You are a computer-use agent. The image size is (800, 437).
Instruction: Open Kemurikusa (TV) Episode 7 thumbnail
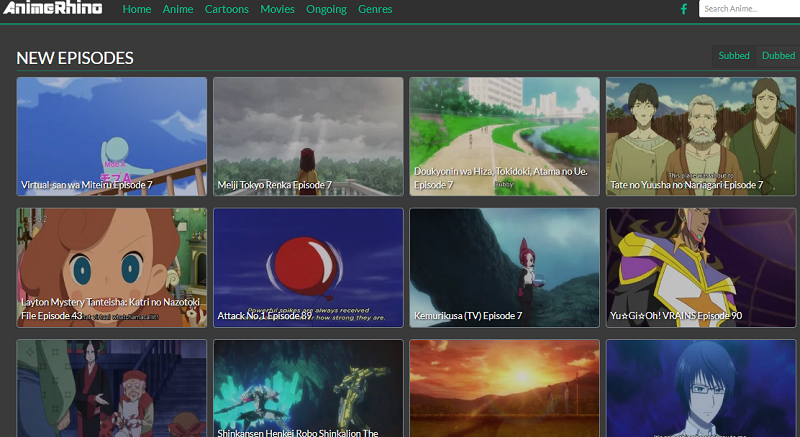(505, 267)
